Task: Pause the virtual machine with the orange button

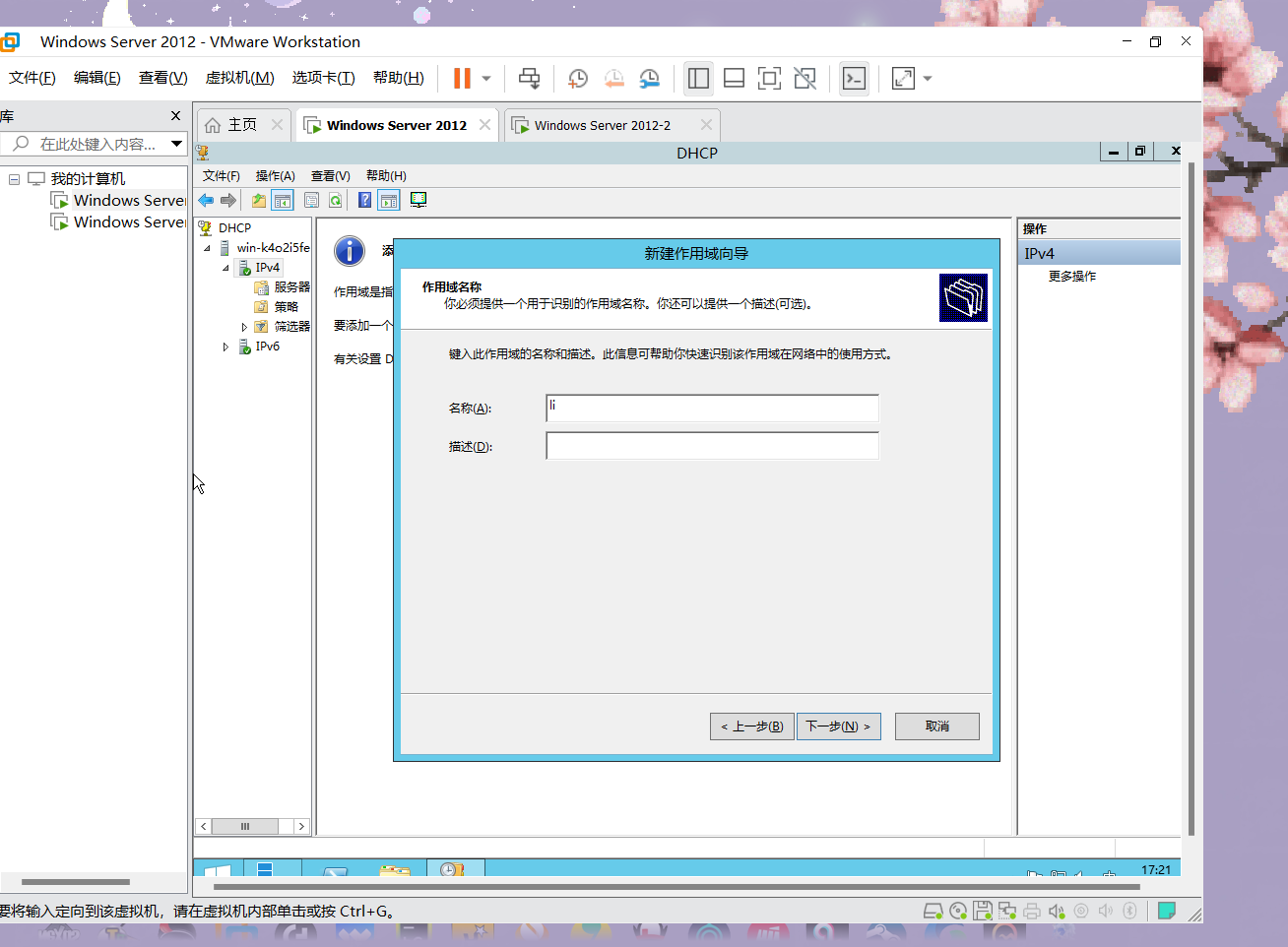Action: [462, 78]
